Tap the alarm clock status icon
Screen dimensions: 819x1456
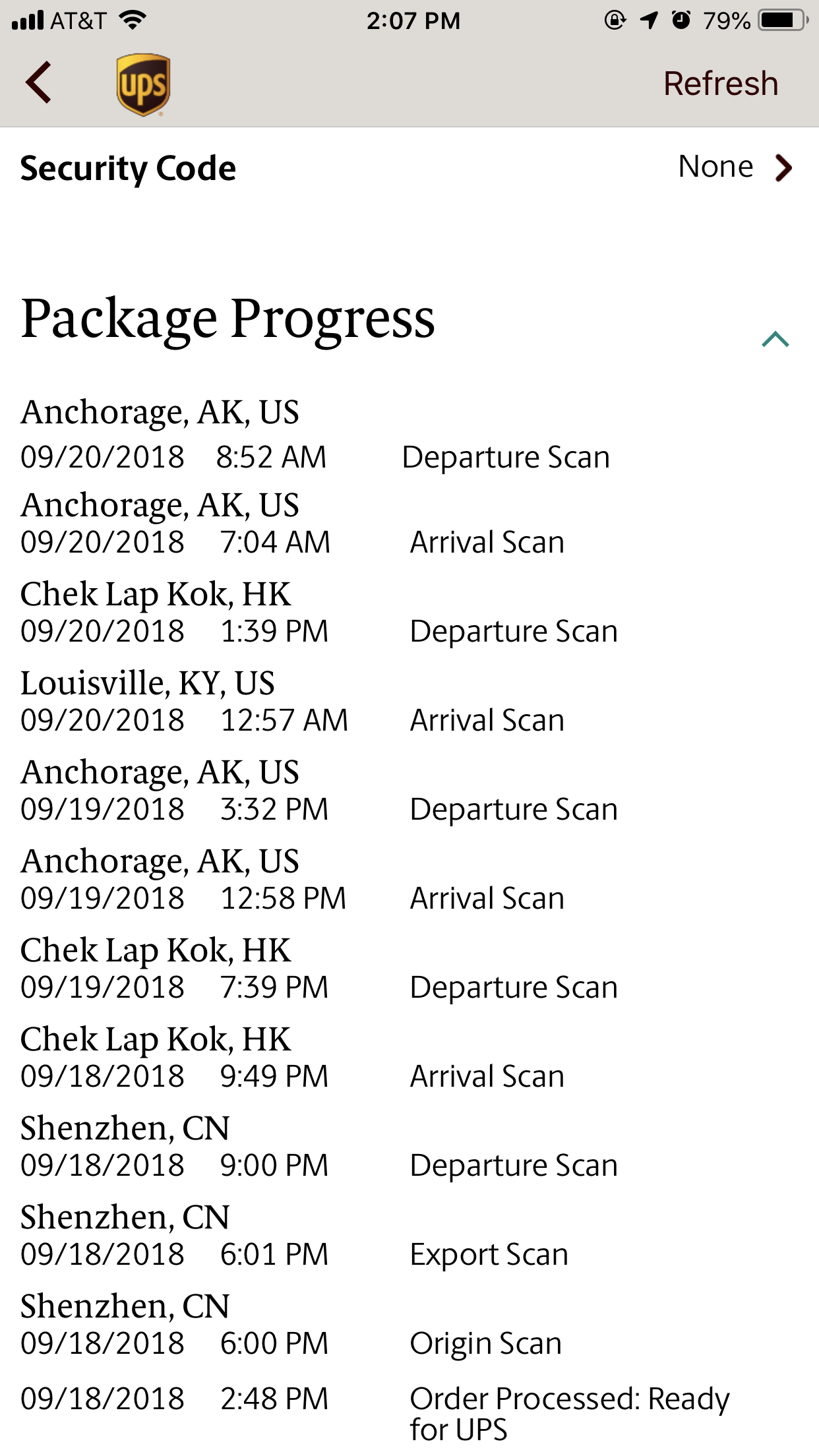point(681,20)
